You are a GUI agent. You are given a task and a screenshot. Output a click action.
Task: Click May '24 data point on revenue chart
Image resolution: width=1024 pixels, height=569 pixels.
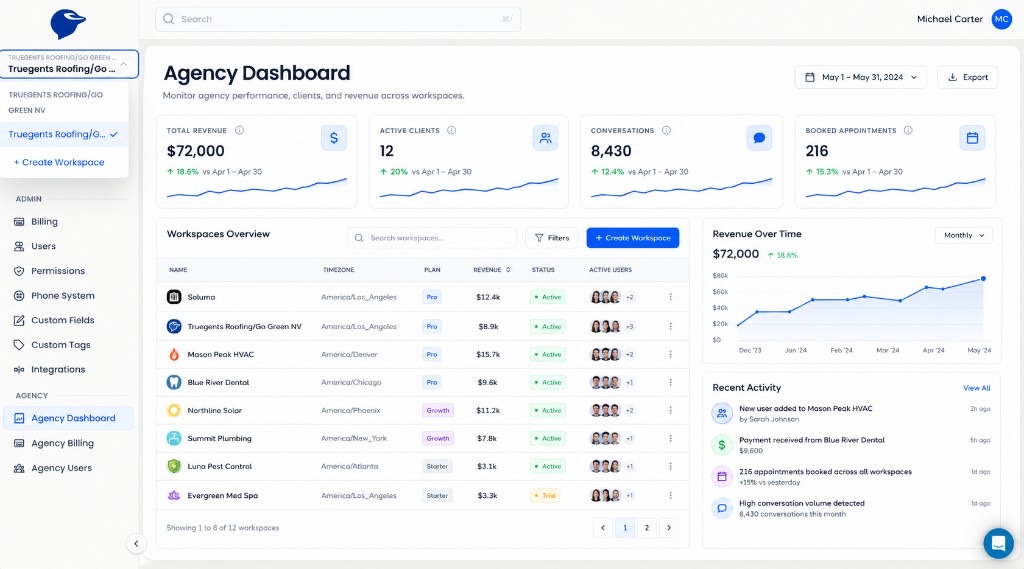pyautogui.click(x=983, y=279)
